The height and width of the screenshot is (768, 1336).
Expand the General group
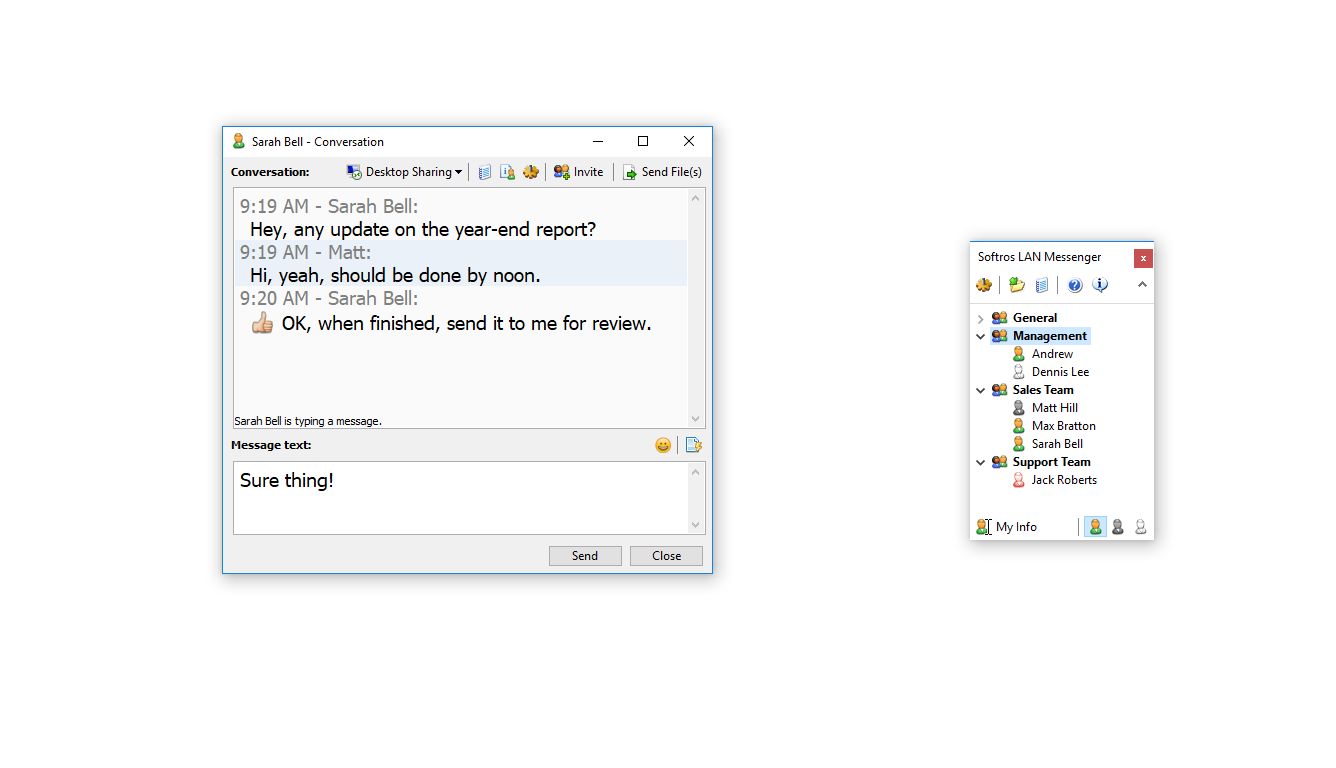point(980,317)
